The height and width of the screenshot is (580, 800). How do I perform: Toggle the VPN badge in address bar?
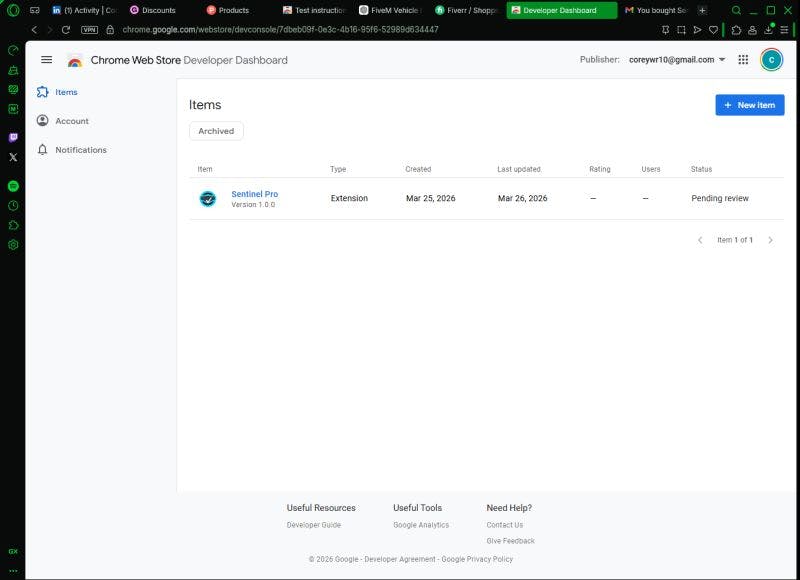[x=89, y=30]
